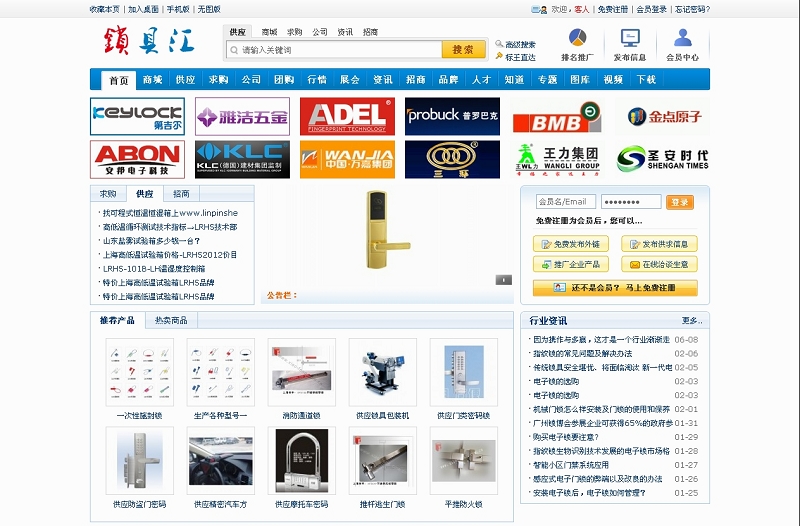The height and width of the screenshot is (526, 800).
Task: Switch to the 求购 listing tab
Action: [x=108, y=194]
